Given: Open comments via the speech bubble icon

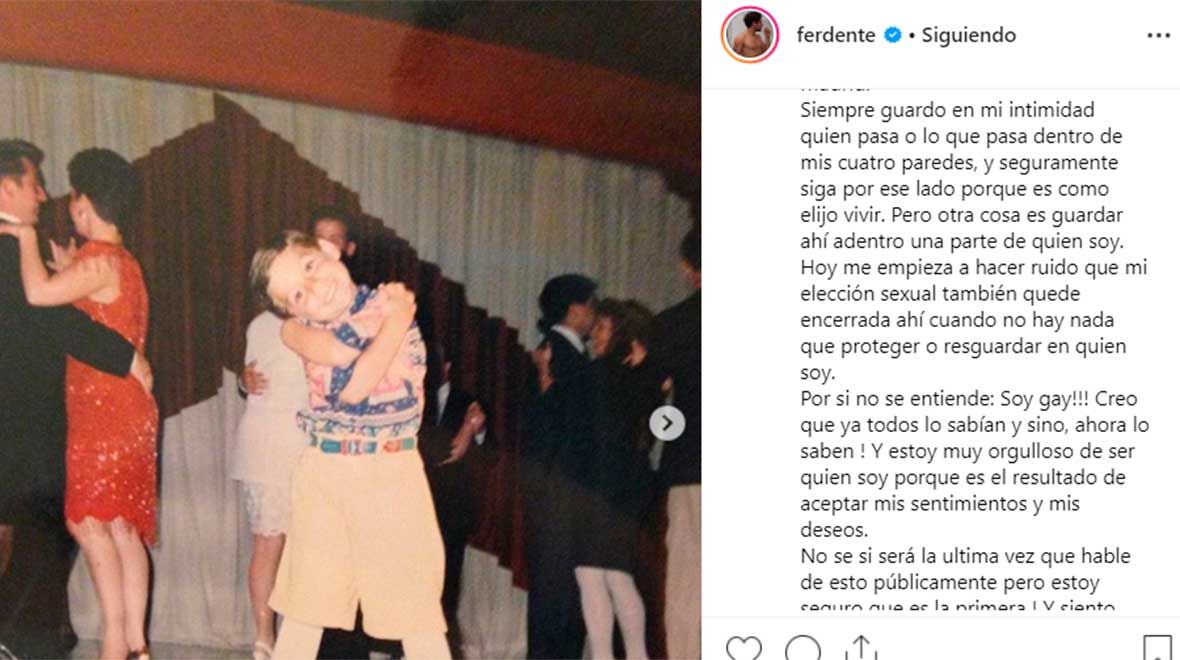Looking at the screenshot, I should (x=803, y=649).
